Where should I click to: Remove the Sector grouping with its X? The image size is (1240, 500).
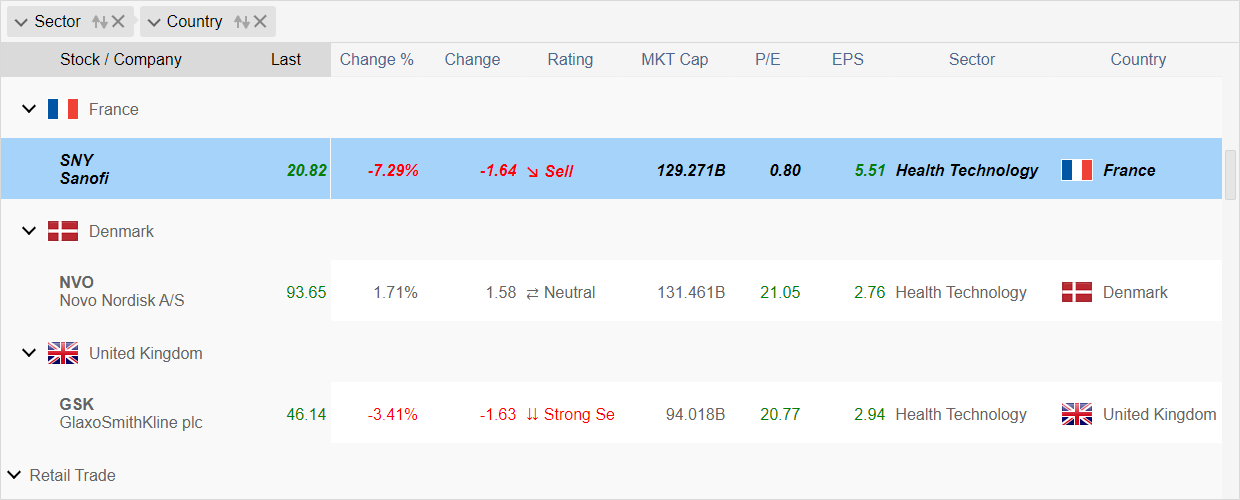coord(118,21)
